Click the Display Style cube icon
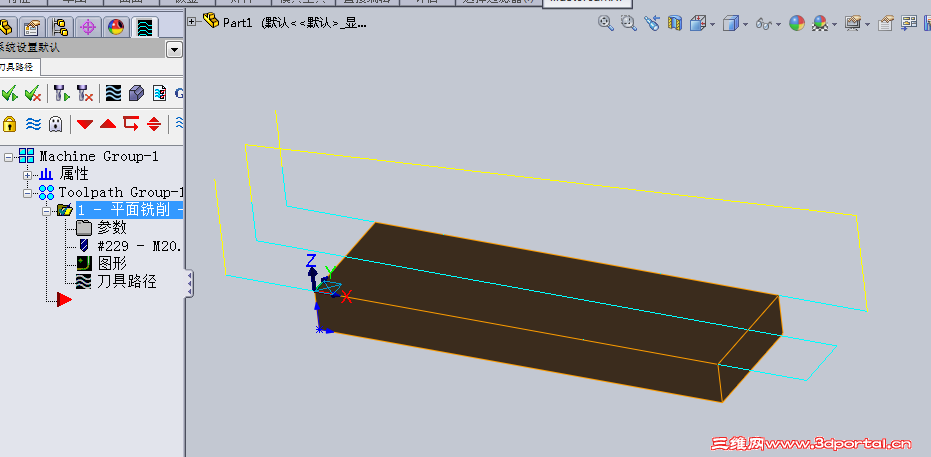This screenshot has height=457, width=931. 730,24
